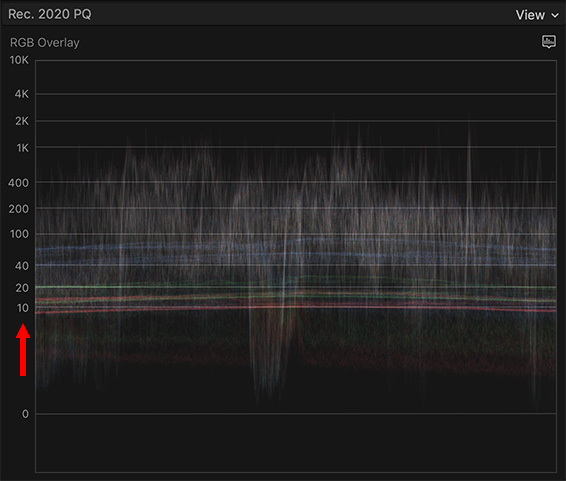Click the 0 nits scale label
The image size is (566, 481).
25,414
